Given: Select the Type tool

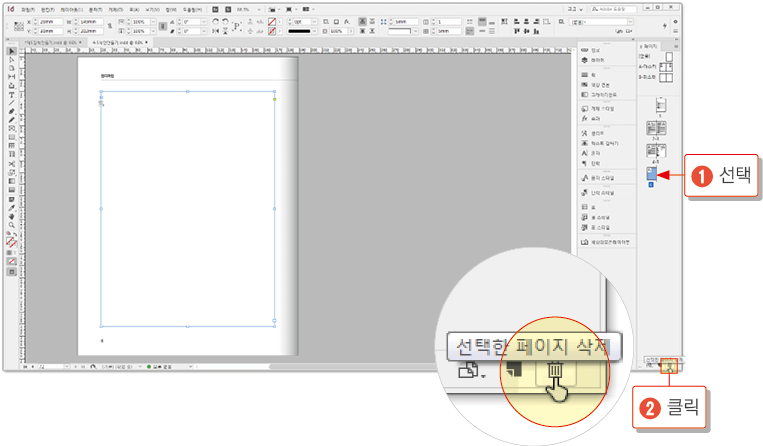Looking at the screenshot, I should click(12, 95).
